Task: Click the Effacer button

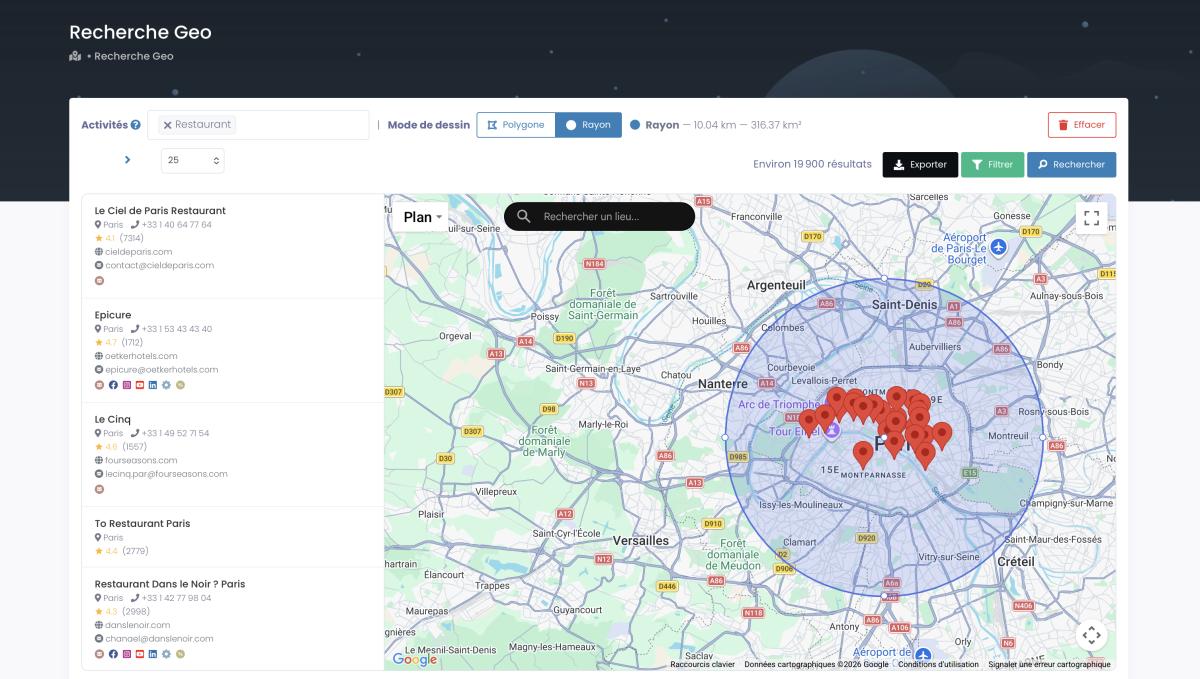Action: (1082, 125)
